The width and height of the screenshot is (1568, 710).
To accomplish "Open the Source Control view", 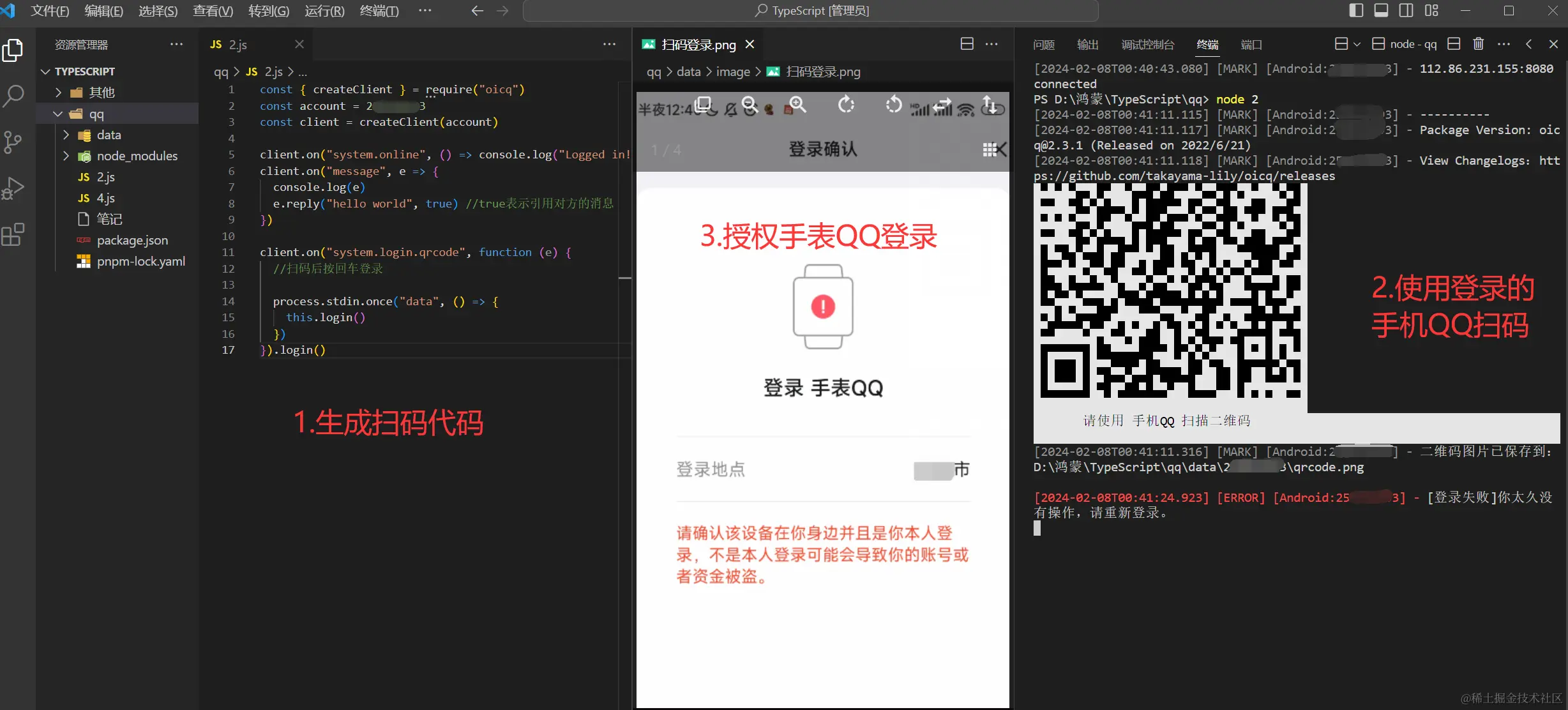I will tap(13, 142).
